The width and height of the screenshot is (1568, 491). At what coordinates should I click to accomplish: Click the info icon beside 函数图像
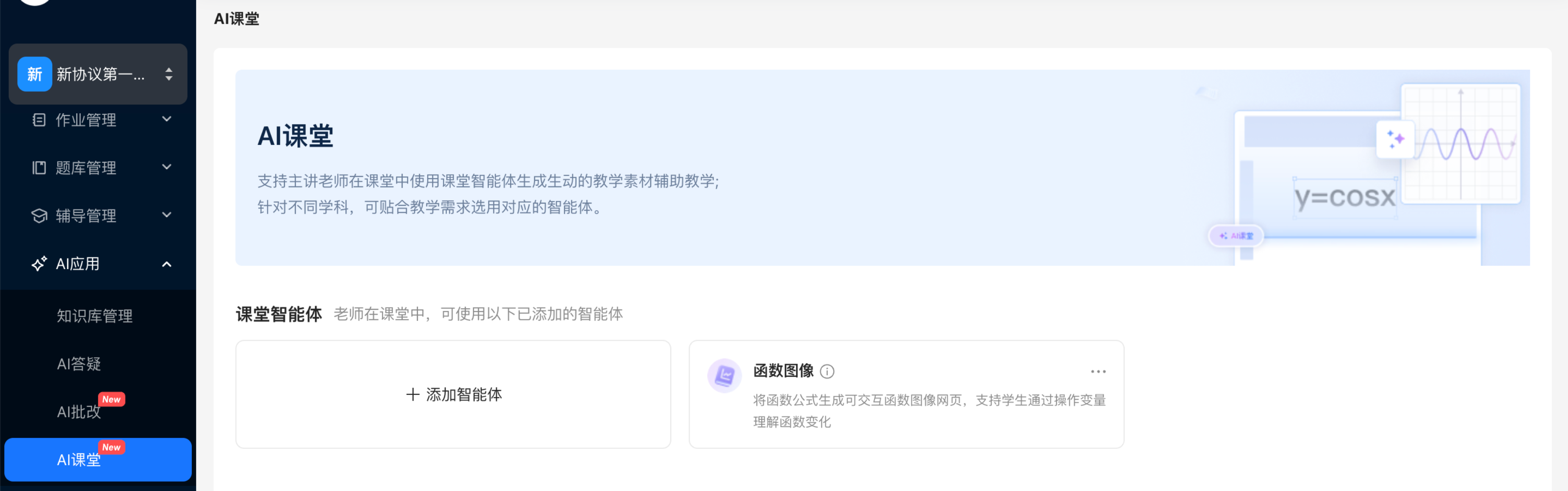[x=827, y=371]
